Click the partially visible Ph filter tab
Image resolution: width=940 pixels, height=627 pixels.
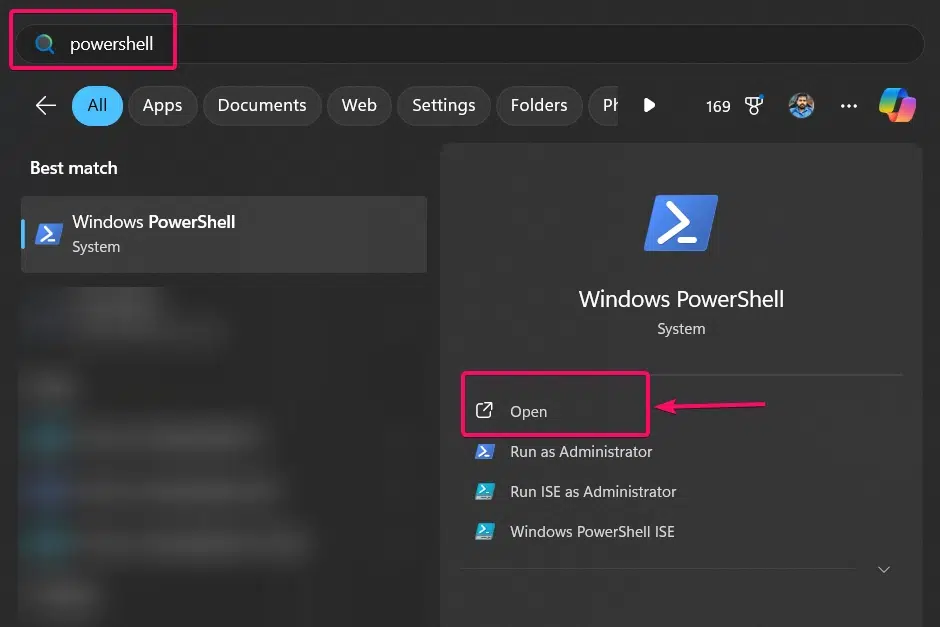[x=604, y=105]
